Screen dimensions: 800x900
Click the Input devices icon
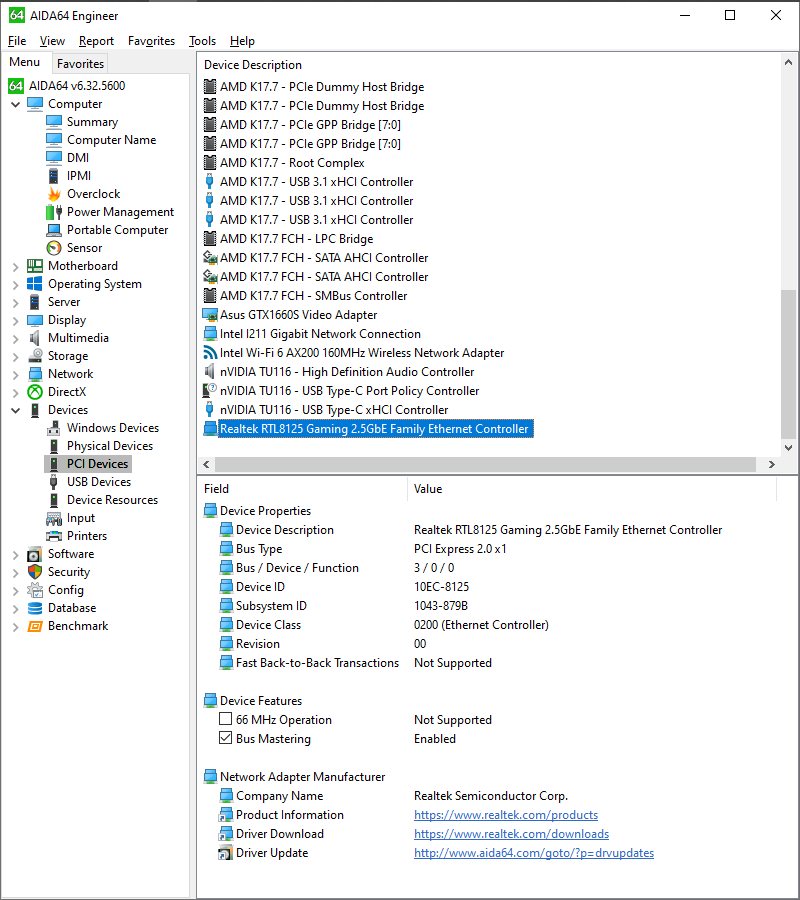[54, 518]
